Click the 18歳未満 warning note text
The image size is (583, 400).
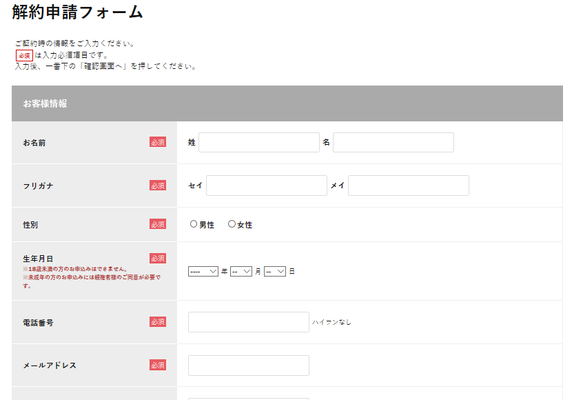[x=75, y=269]
